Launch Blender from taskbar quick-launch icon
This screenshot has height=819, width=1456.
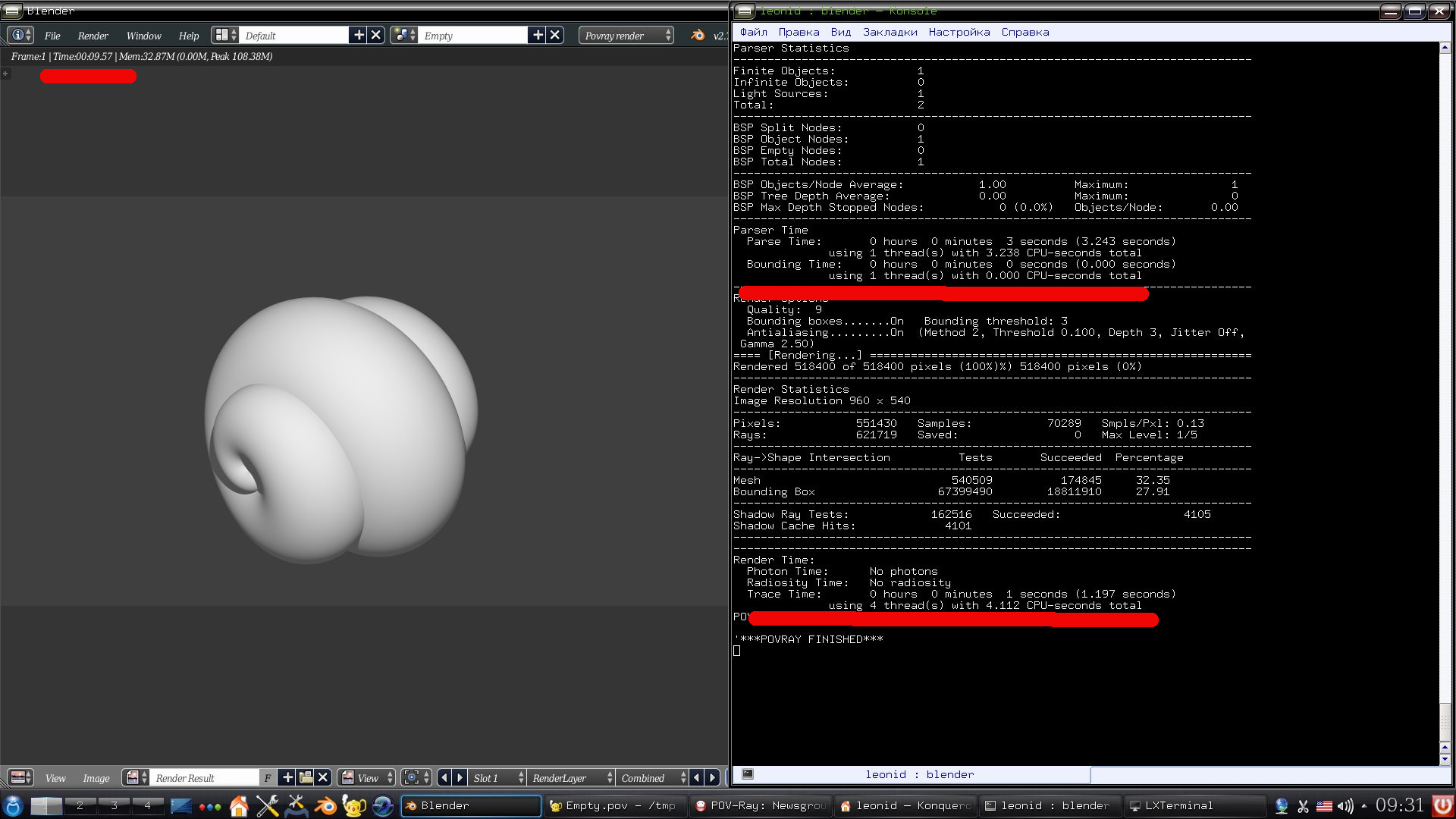[x=325, y=805]
